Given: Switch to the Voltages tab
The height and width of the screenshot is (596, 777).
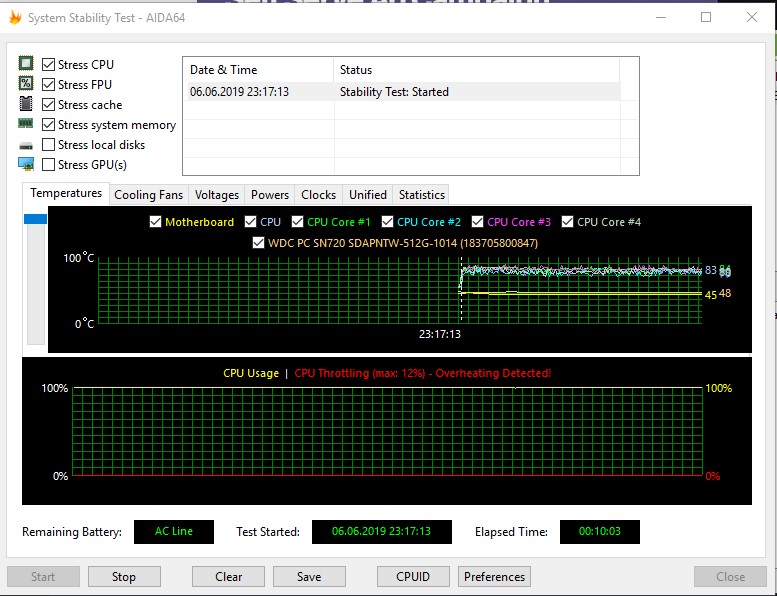Looking at the screenshot, I should [x=217, y=195].
